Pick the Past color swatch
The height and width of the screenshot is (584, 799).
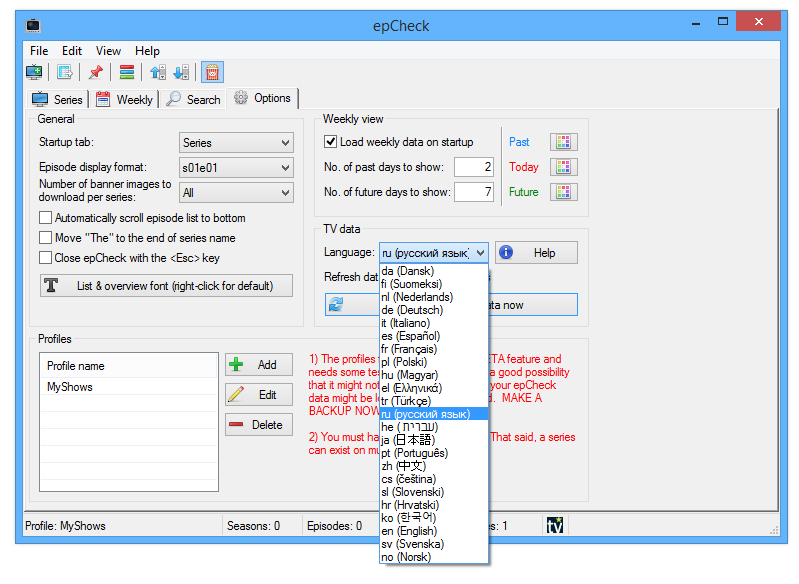click(x=564, y=142)
